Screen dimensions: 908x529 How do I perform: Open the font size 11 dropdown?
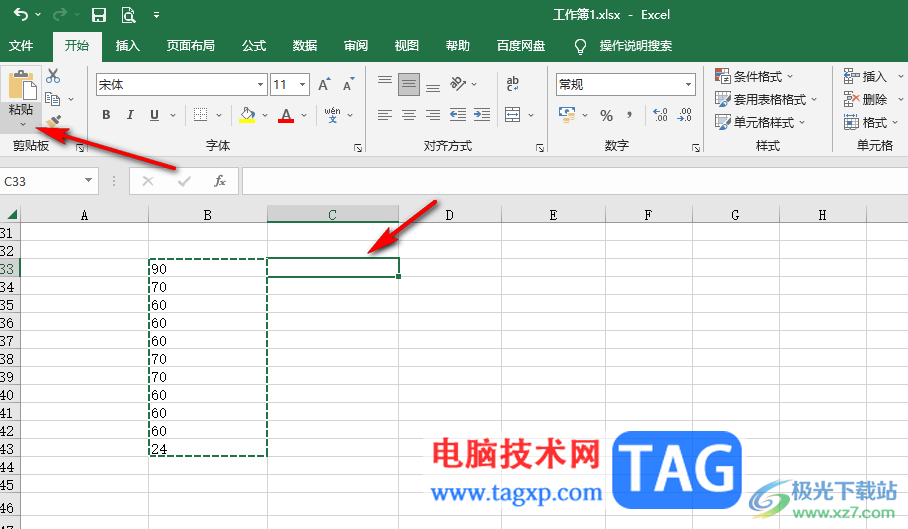[302, 85]
